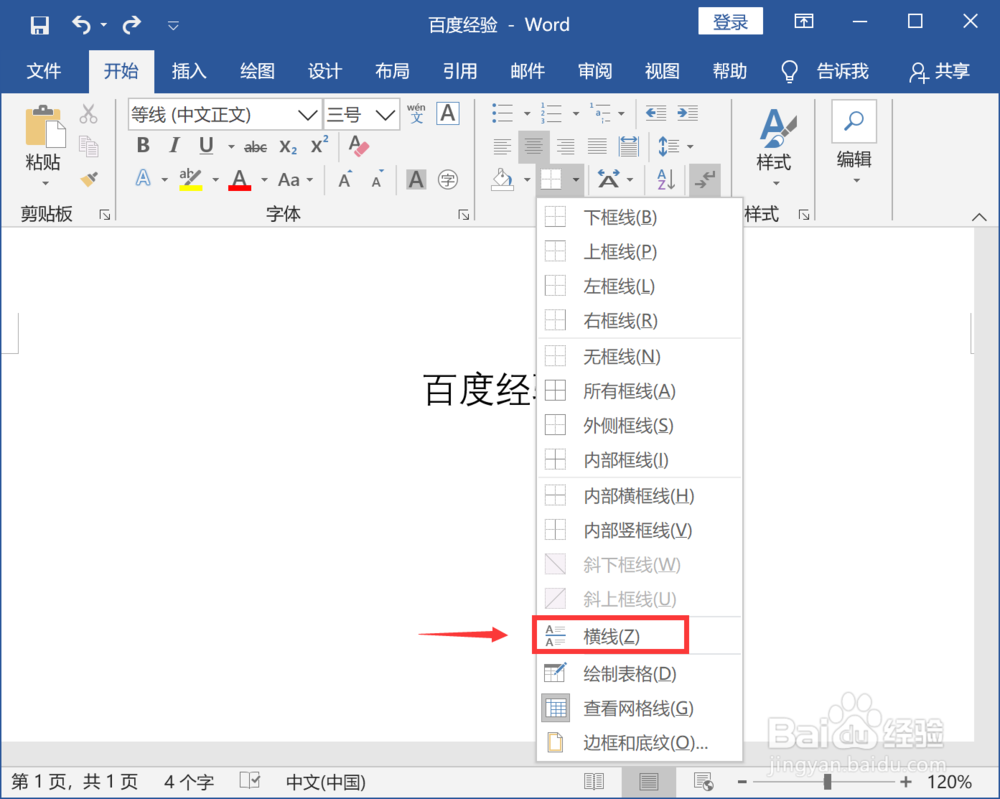Viewport: 1000px width, 799px height.
Task: Click the 告诉我 tell me box
Action: [x=825, y=71]
